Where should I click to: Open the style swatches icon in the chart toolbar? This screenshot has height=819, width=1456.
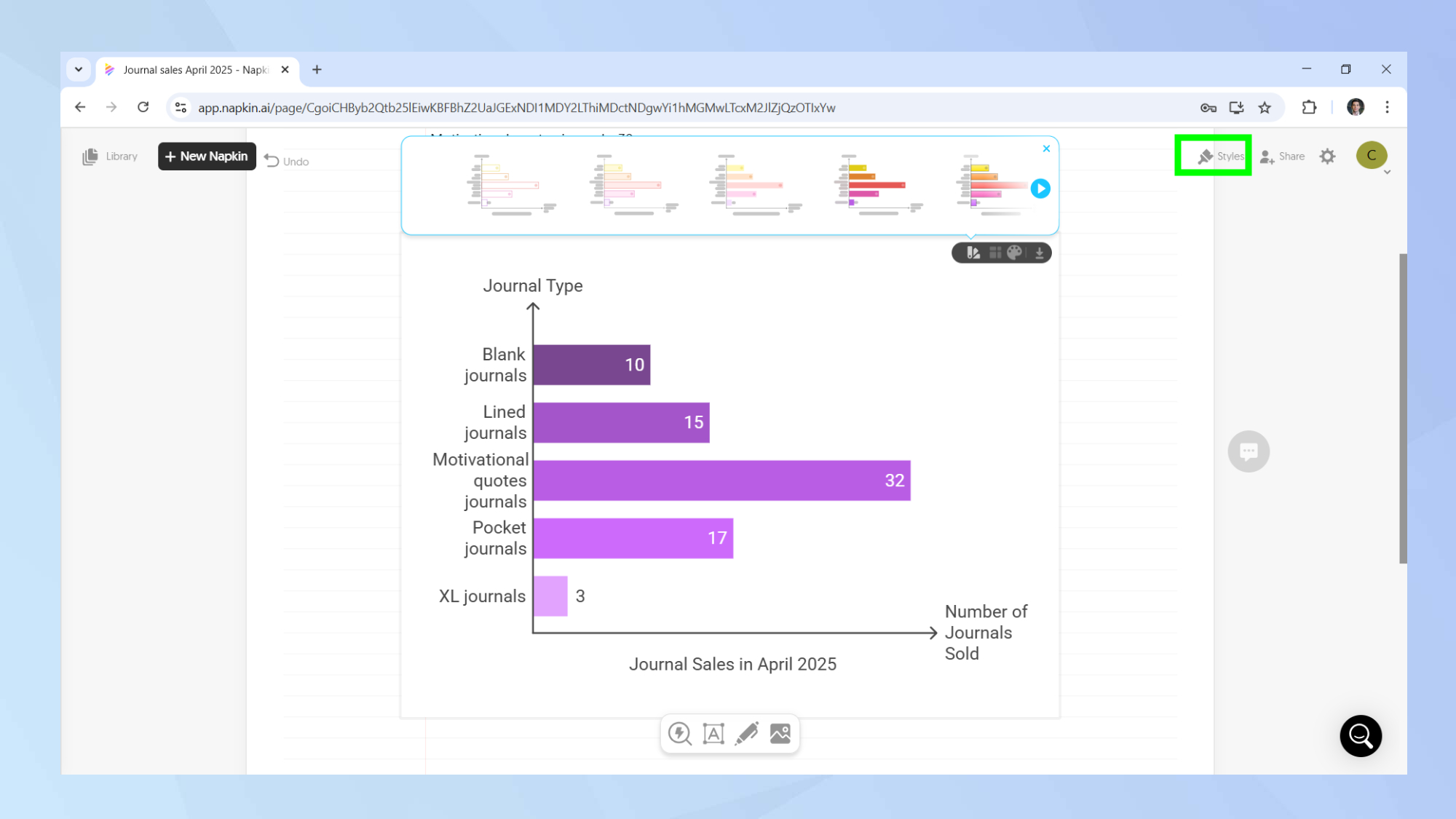[973, 253]
